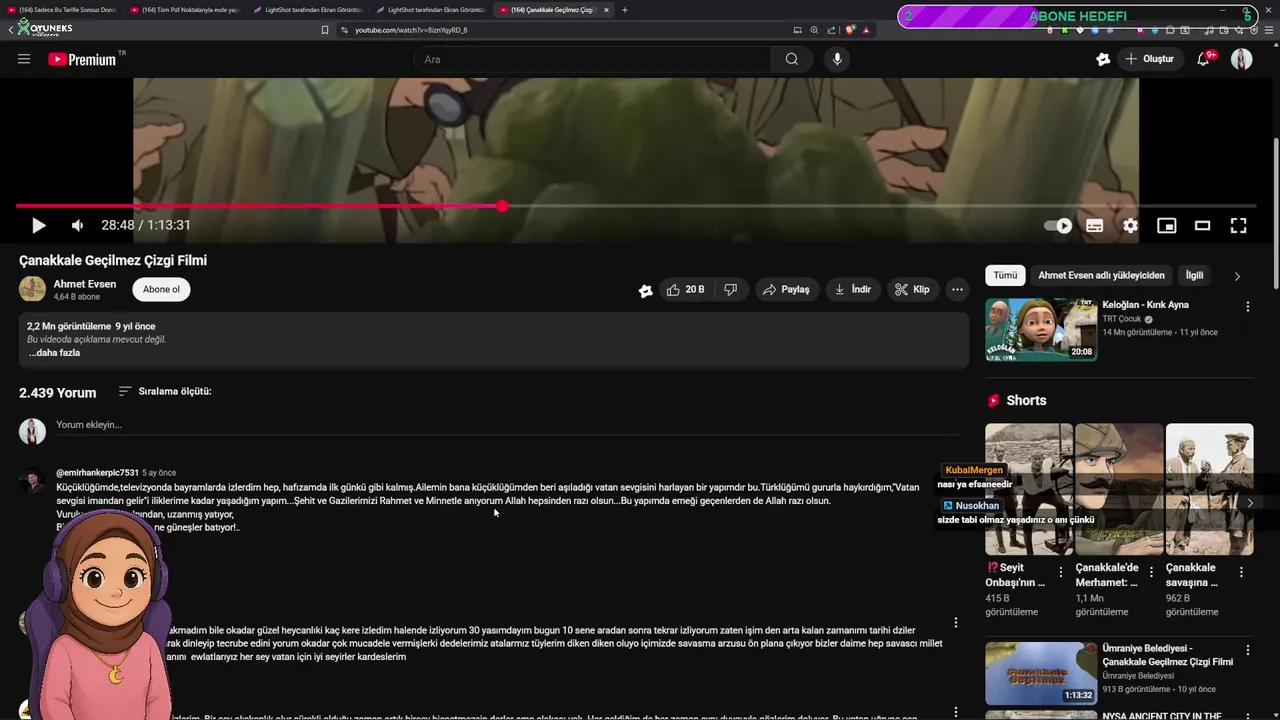The width and height of the screenshot is (1280, 720).
Task: Click the "2.439 Yorum" comment count text
Action: pyautogui.click(x=58, y=393)
